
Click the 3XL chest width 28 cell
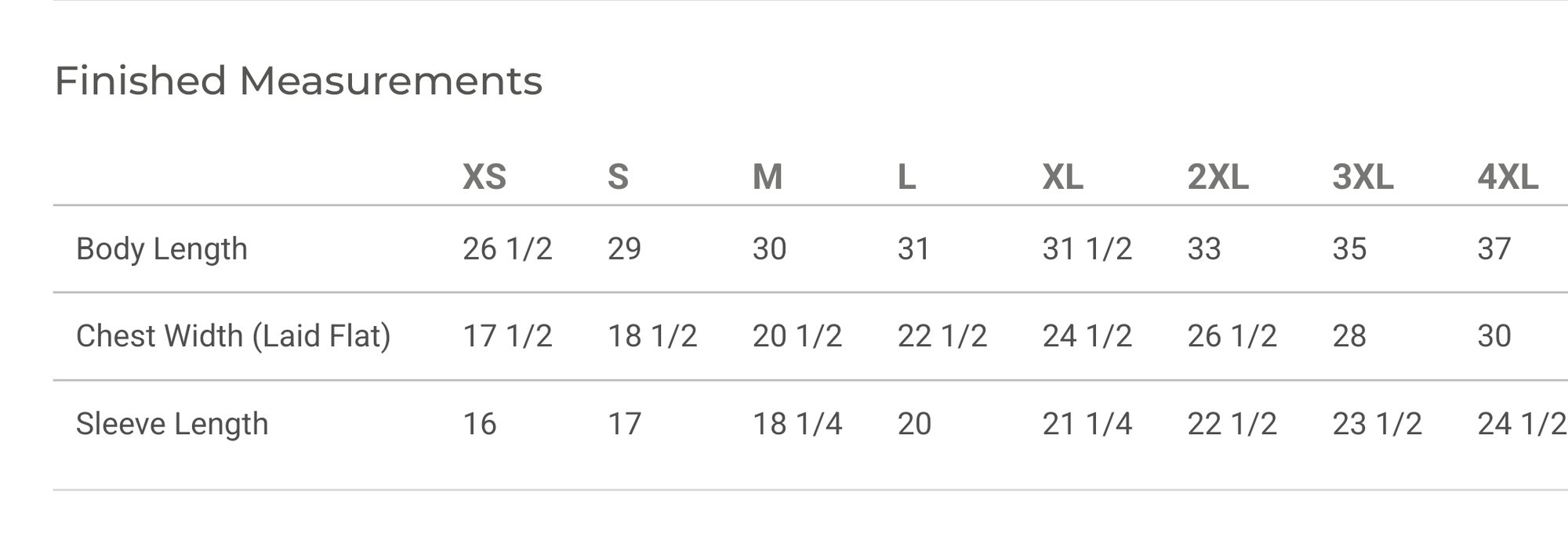point(1349,336)
